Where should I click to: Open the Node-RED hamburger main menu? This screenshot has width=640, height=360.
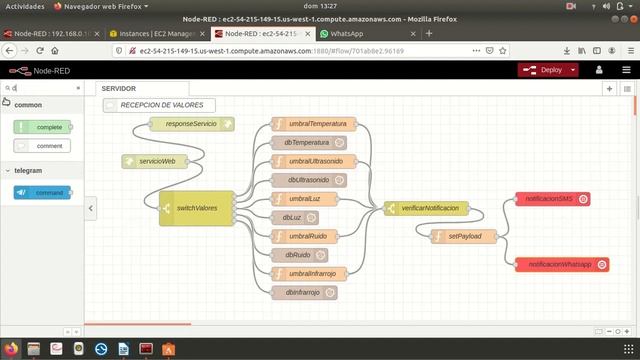pyautogui.click(x=626, y=70)
